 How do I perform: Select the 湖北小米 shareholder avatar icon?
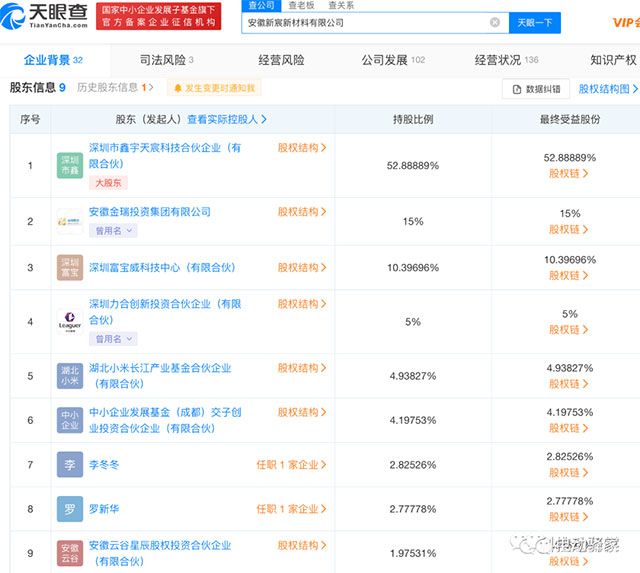tap(70, 376)
